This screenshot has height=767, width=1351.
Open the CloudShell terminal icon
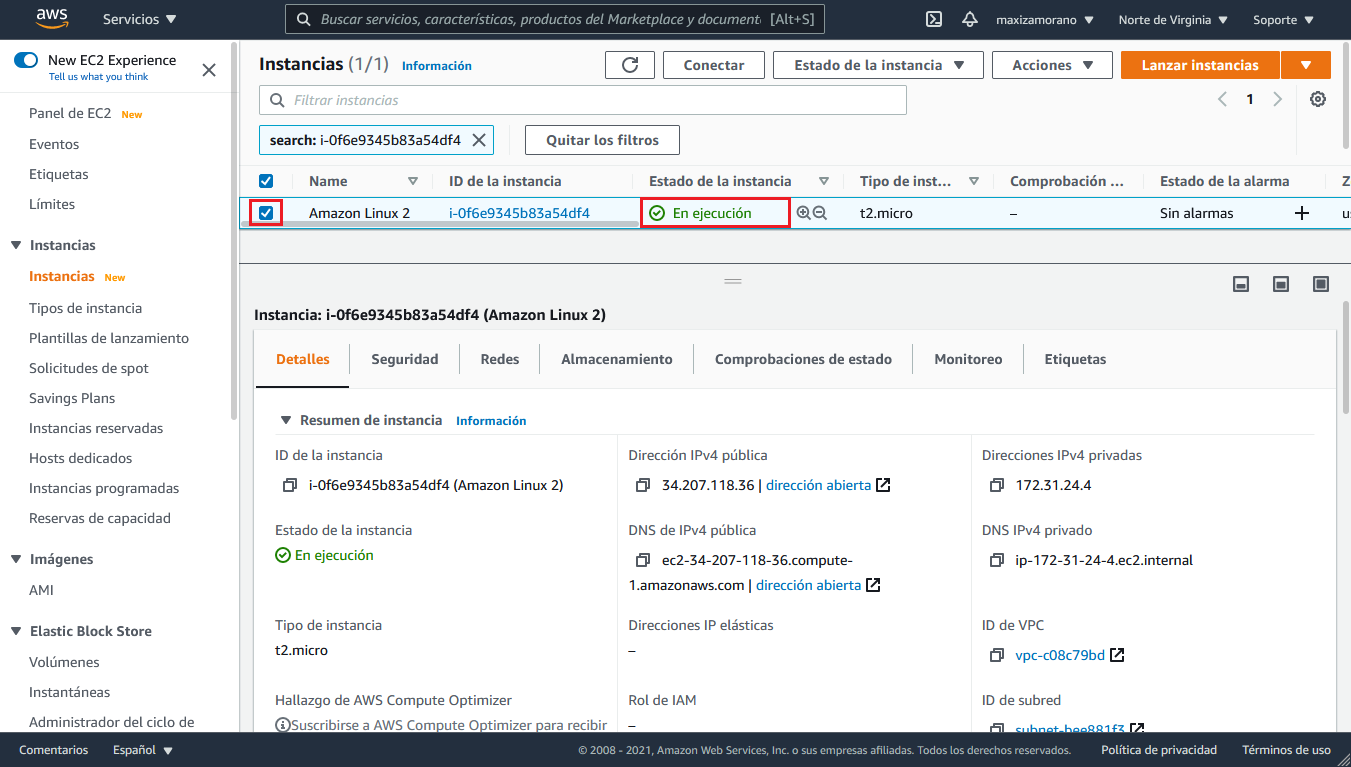934,19
